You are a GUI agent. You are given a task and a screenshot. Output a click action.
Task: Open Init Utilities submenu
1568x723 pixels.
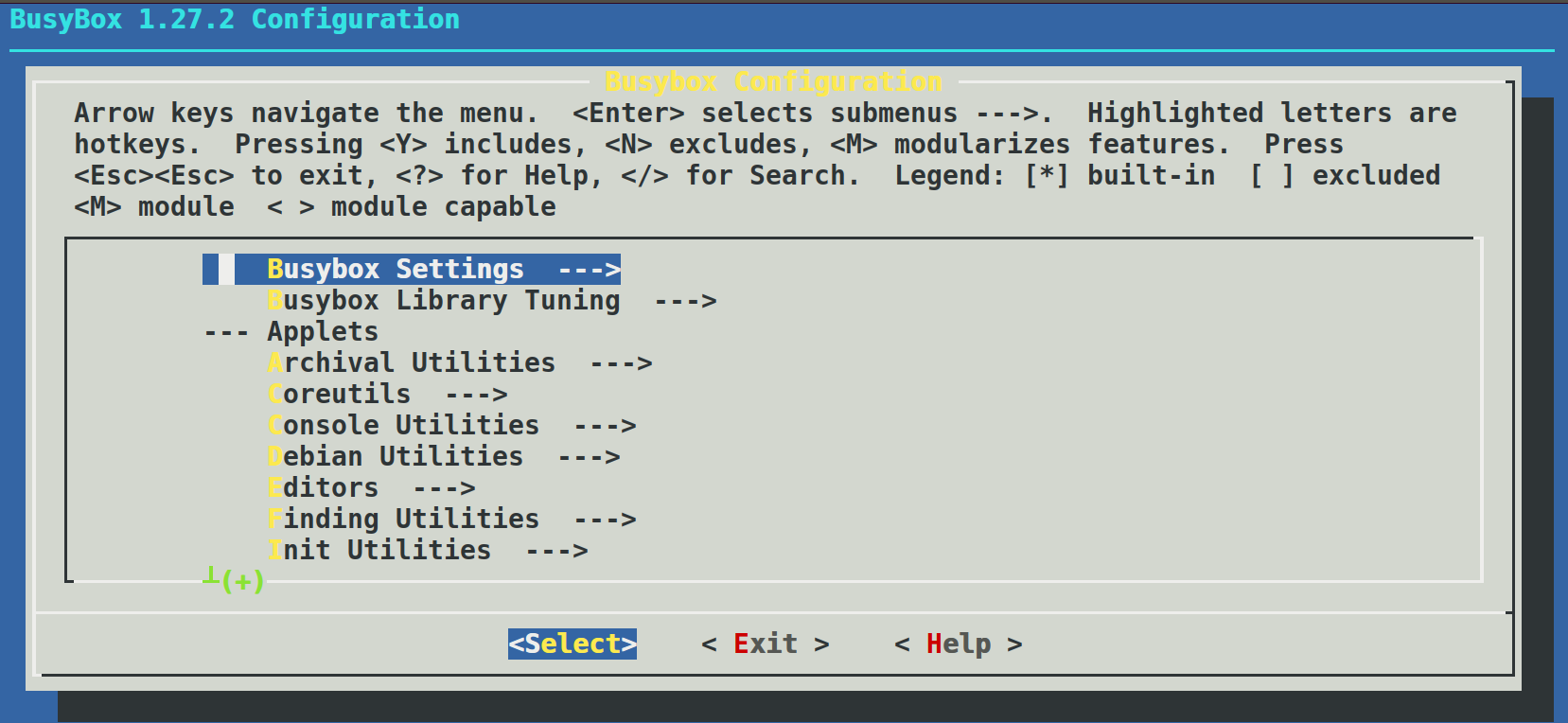pos(428,551)
